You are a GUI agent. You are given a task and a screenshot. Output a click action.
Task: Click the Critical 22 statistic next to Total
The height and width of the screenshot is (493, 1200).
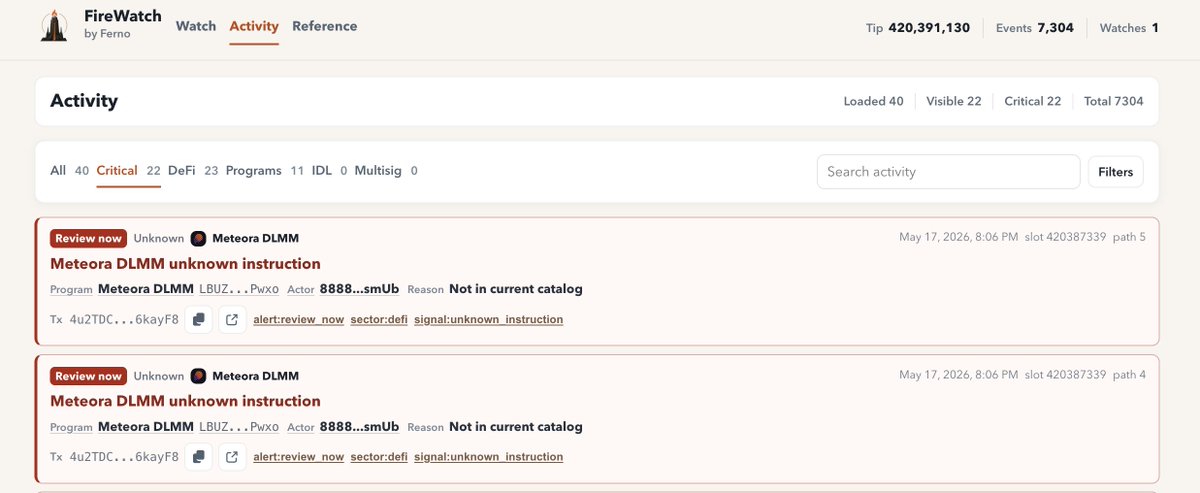pyautogui.click(x=1033, y=101)
